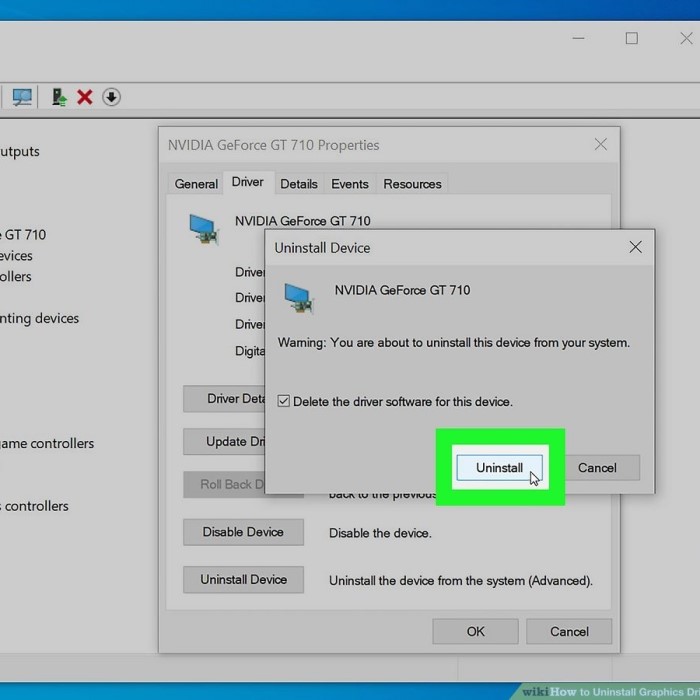Uncheck Delete the driver software checkbox

[x=284, y=401]
